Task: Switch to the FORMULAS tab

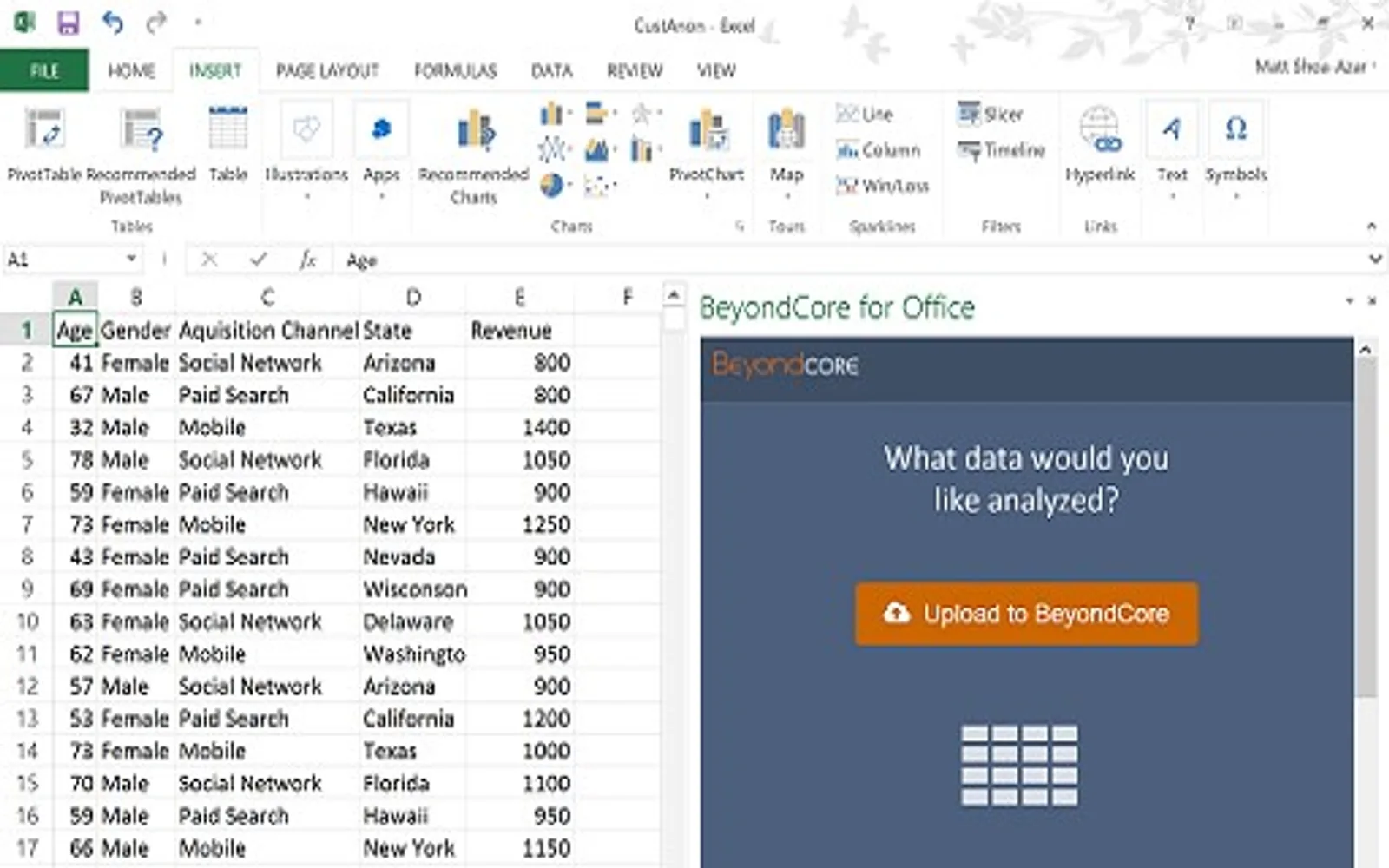Action: pos(455,70)
